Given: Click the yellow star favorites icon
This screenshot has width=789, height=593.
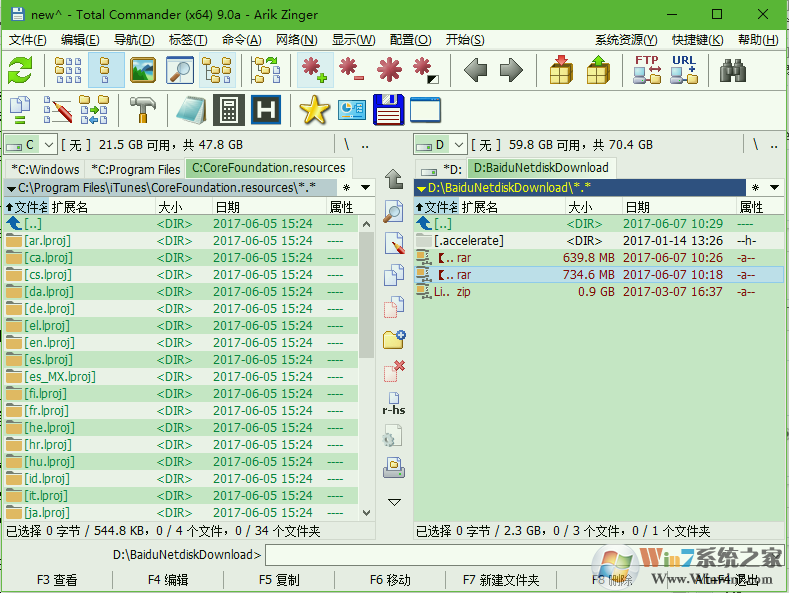Looking at the screenshot, I should pos(314,110).
